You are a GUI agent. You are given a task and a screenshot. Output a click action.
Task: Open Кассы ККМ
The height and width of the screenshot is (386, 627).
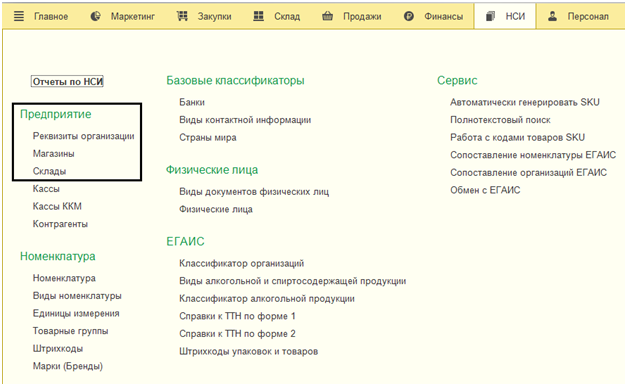click(x=57, y=206)
